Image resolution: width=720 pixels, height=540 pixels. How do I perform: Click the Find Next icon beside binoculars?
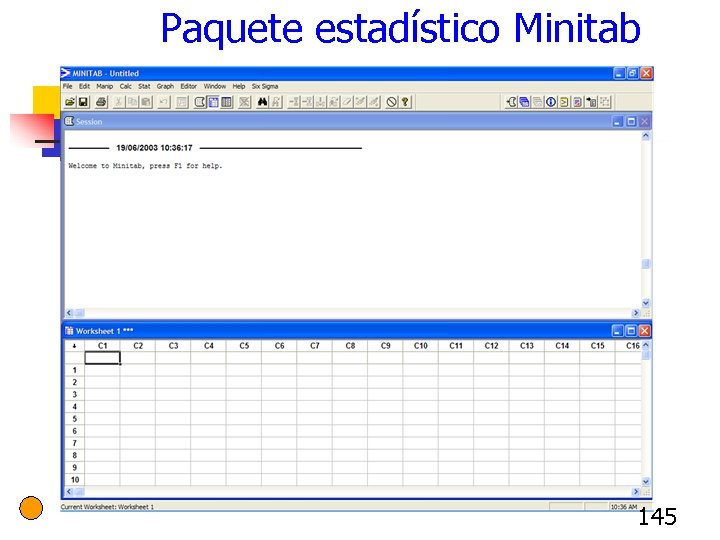(276, 102)
